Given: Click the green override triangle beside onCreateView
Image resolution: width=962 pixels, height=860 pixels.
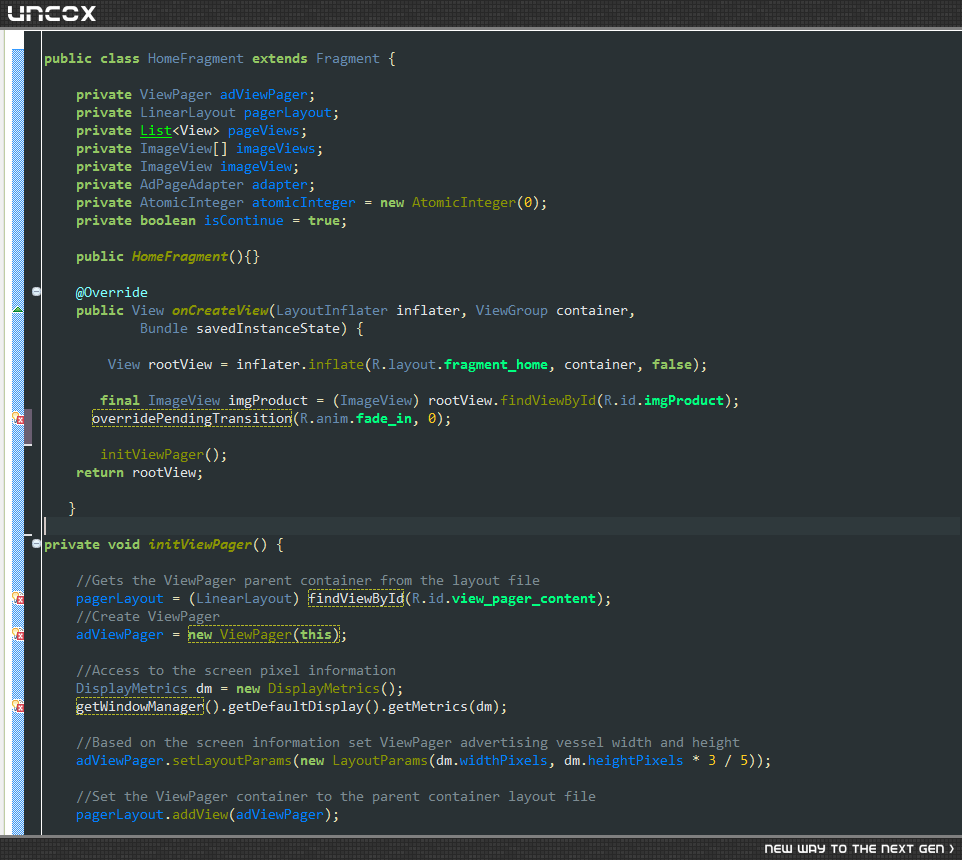Looking at the screenshot, I should (18, 310).
